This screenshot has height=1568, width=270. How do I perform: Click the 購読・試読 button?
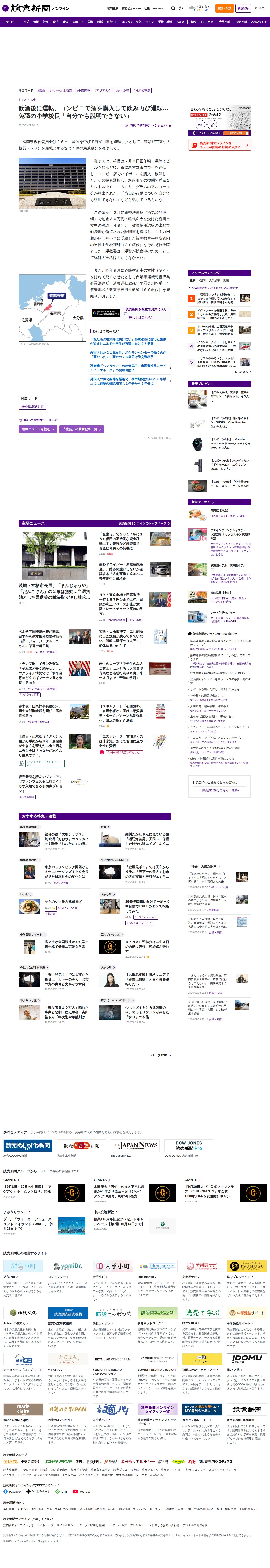[224, 8]
